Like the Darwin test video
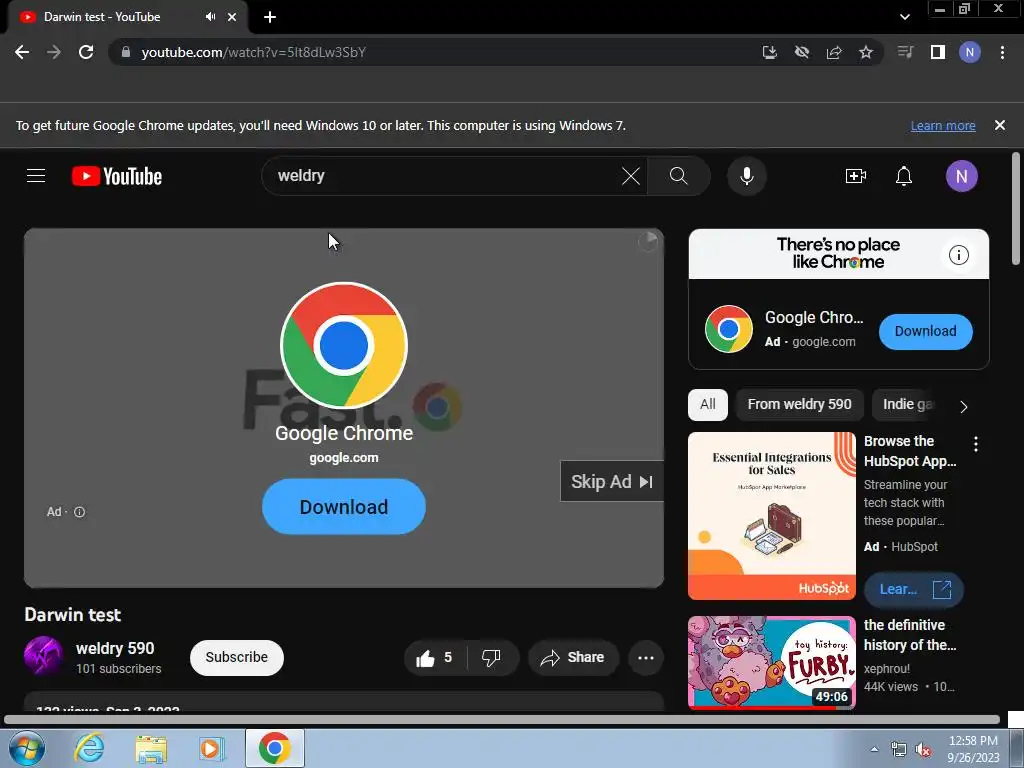 click(435, 658)
